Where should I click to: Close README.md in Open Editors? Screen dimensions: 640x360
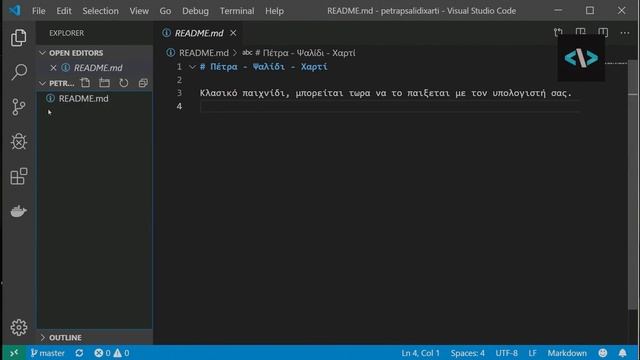click(x=53, y=68)
